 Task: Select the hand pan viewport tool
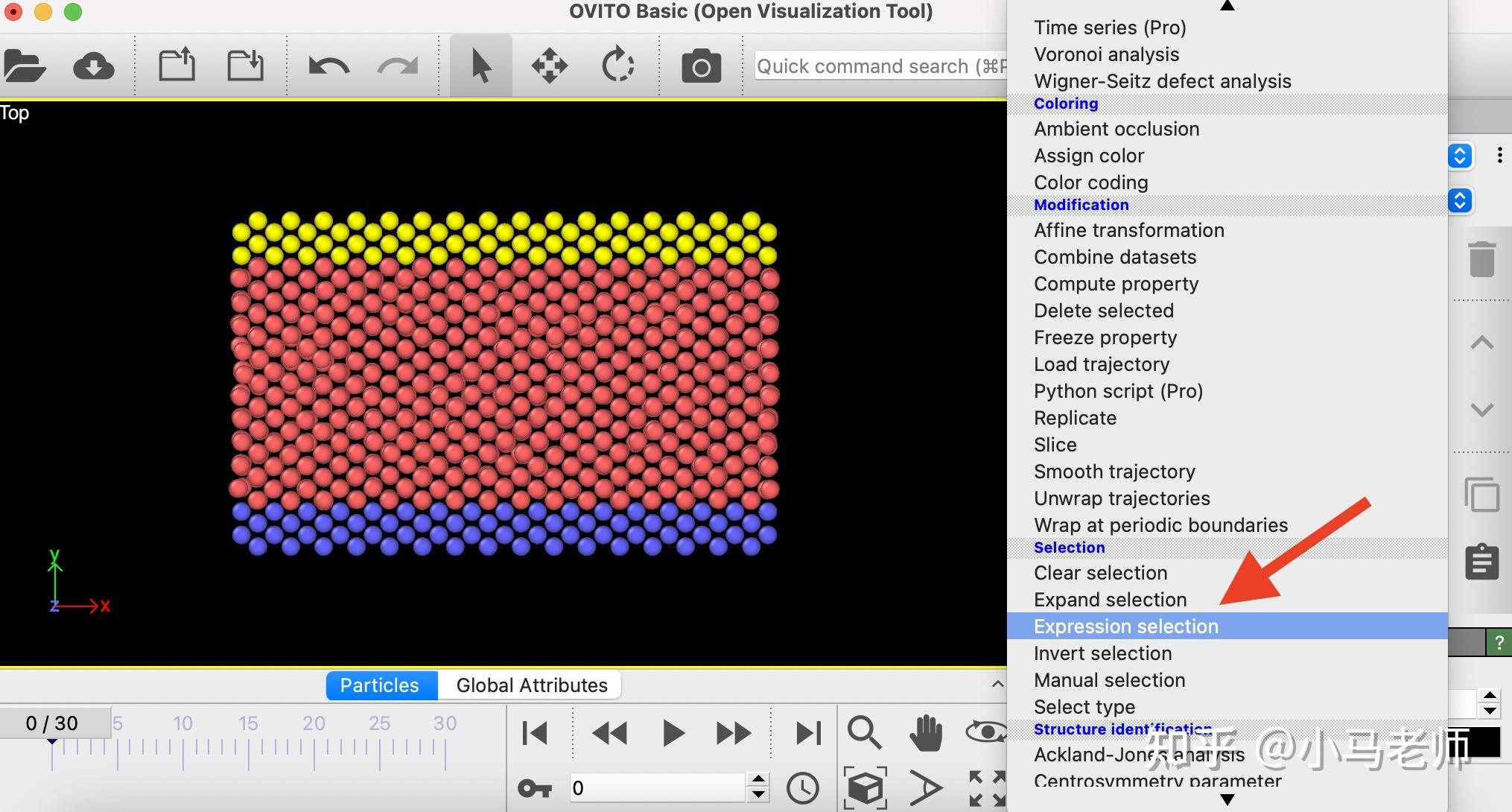[x=926, y=733]
